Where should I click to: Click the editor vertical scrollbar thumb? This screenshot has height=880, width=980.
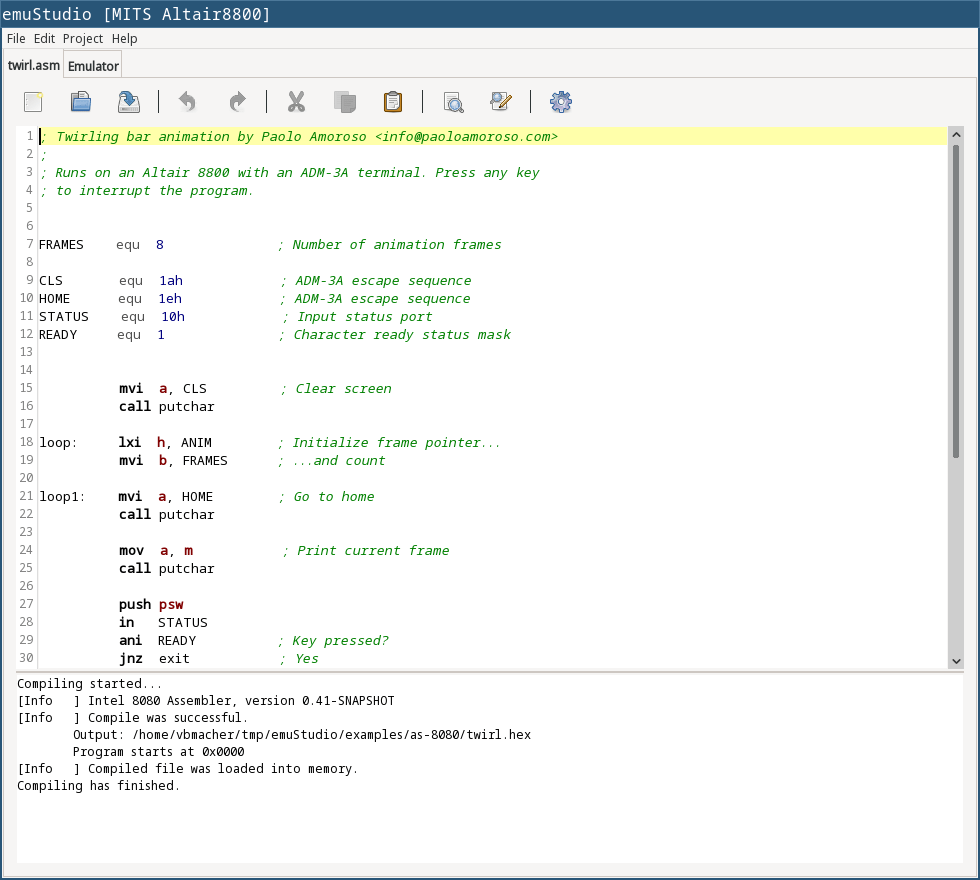point(956,301)
